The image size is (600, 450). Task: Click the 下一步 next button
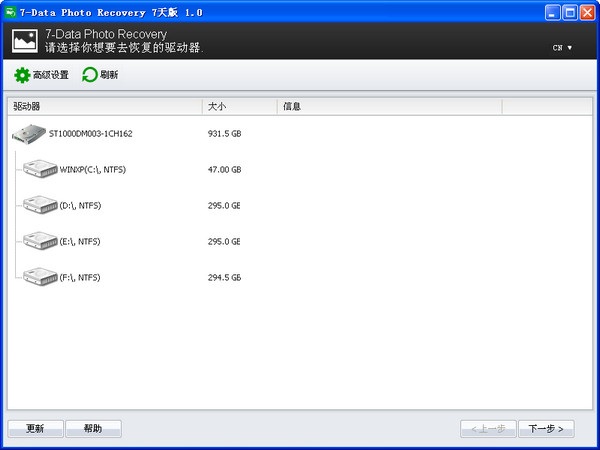point(546,429)
